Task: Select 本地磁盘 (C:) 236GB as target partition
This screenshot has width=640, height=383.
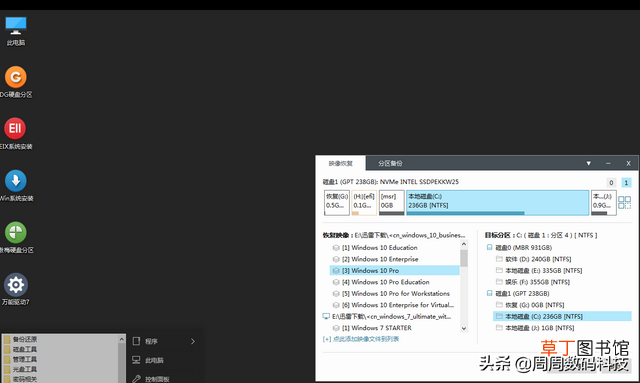Action: 562,316
